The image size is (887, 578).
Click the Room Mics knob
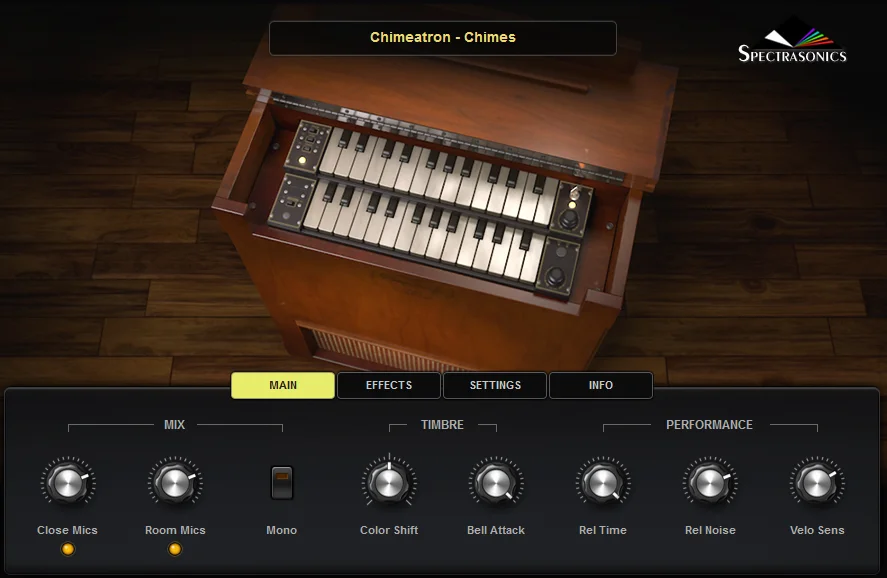[x=175, y=483]
